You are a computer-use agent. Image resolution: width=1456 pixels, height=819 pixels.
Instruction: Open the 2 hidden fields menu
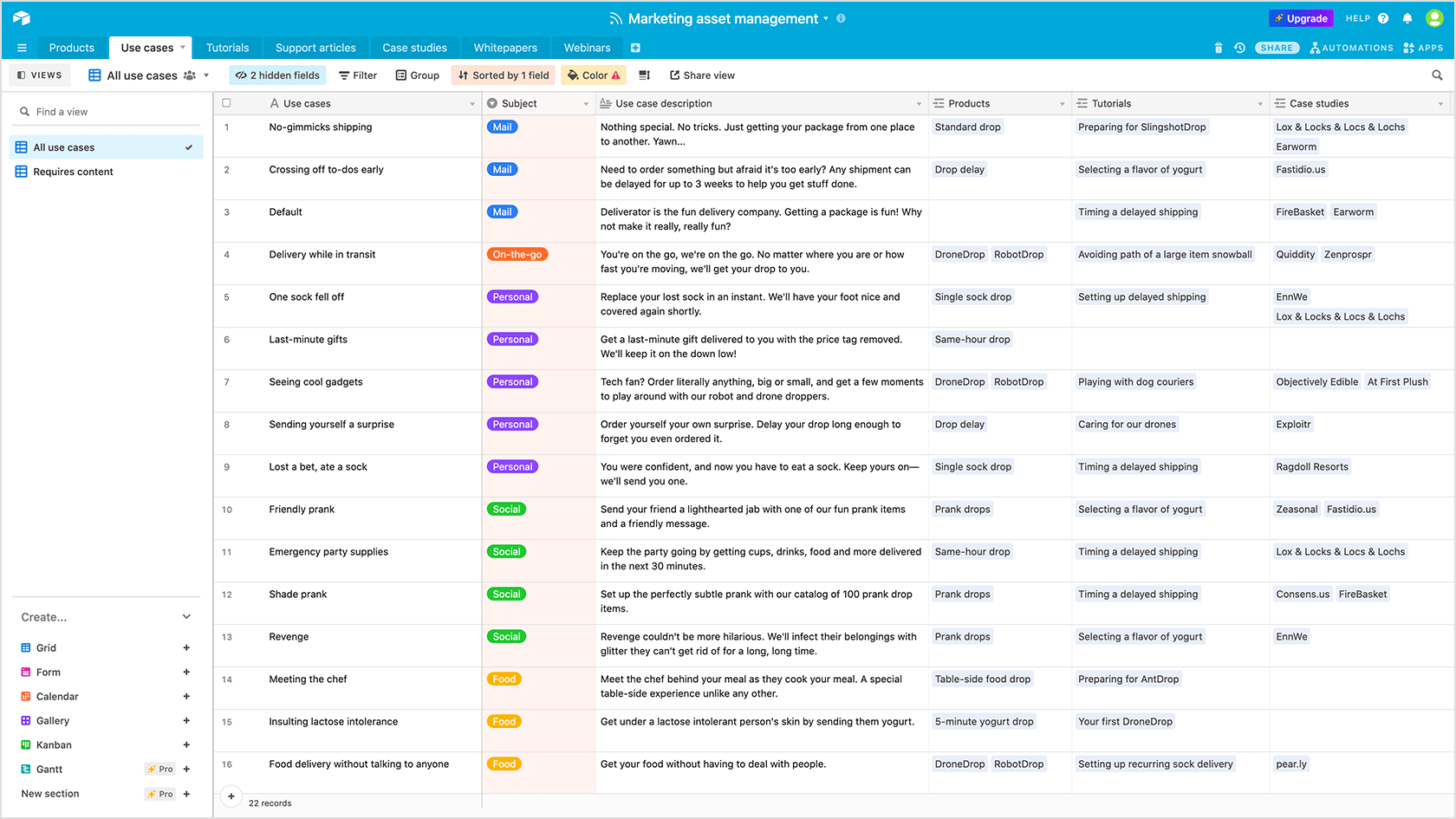(x=277, y=75)
